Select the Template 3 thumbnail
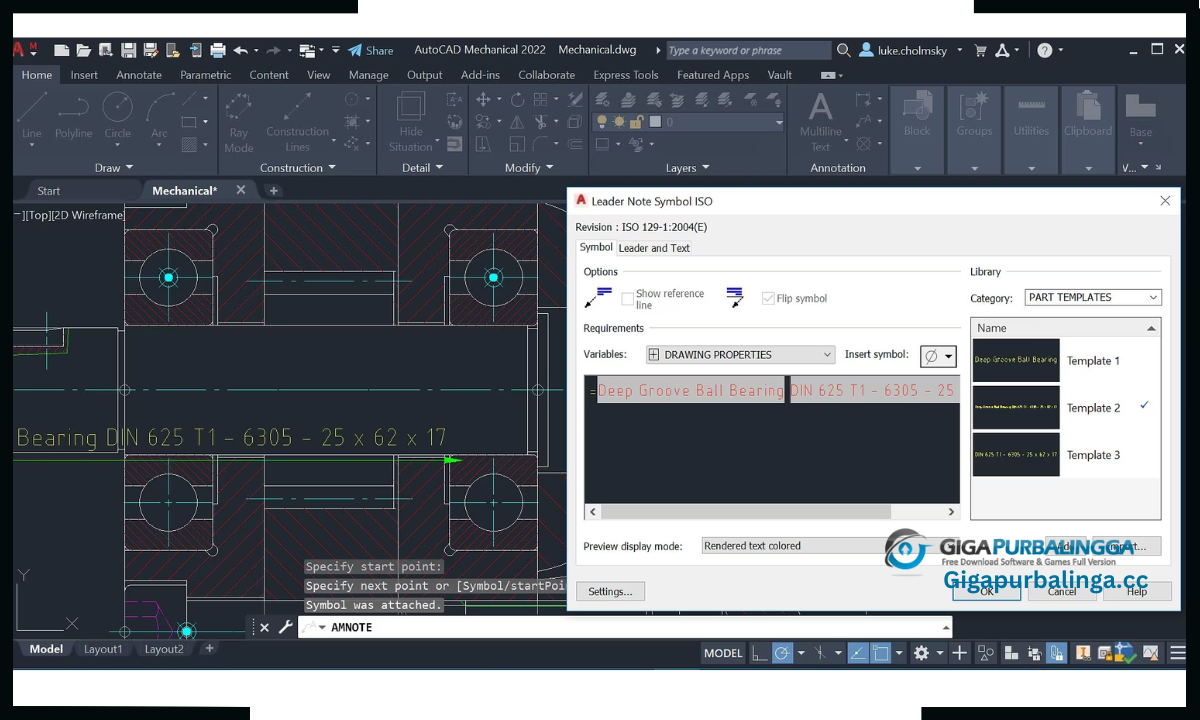 click(x=1016, y=454)
